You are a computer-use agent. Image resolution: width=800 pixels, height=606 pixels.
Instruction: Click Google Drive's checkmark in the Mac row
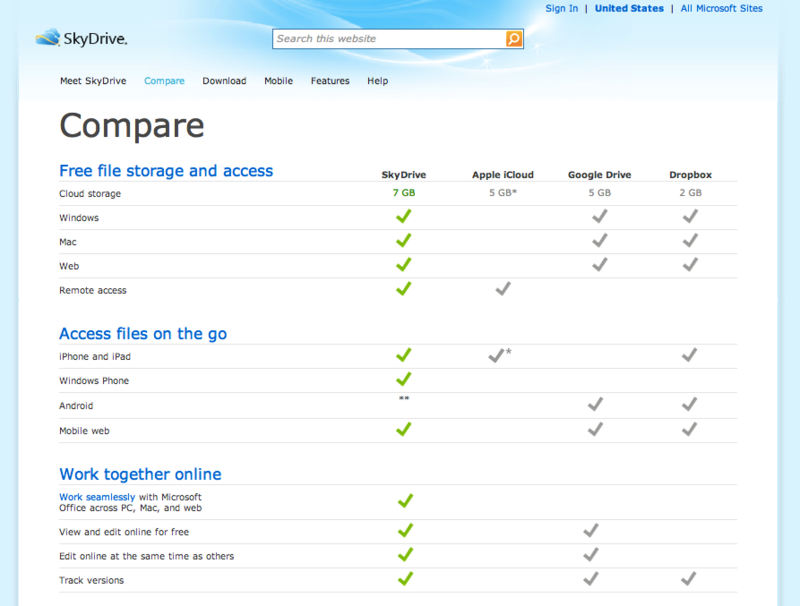point(599,240)
